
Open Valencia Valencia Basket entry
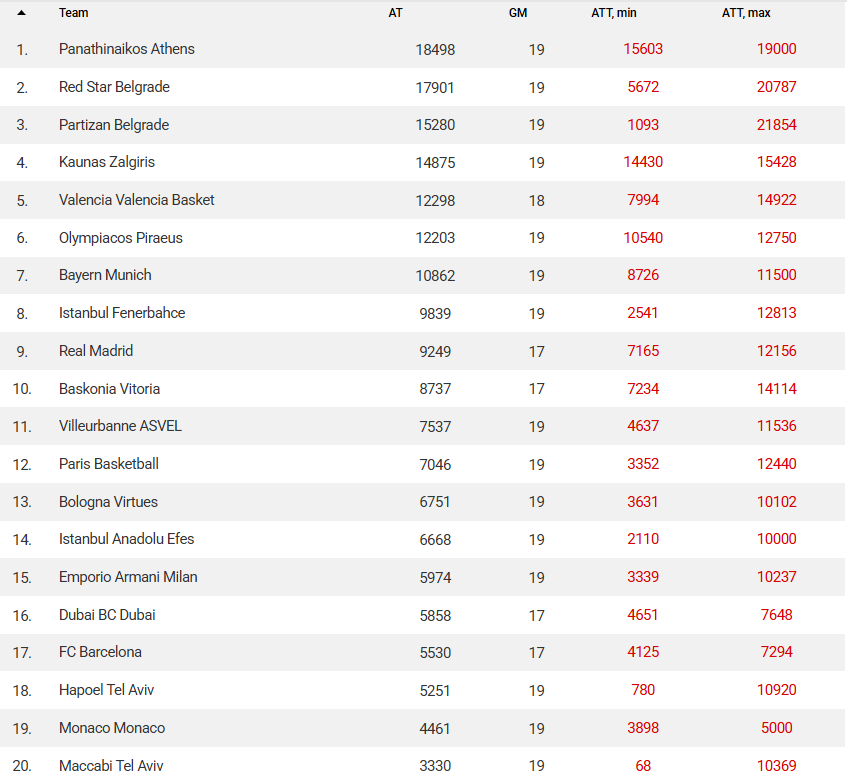pyautogui.click(x=137, y=200)
